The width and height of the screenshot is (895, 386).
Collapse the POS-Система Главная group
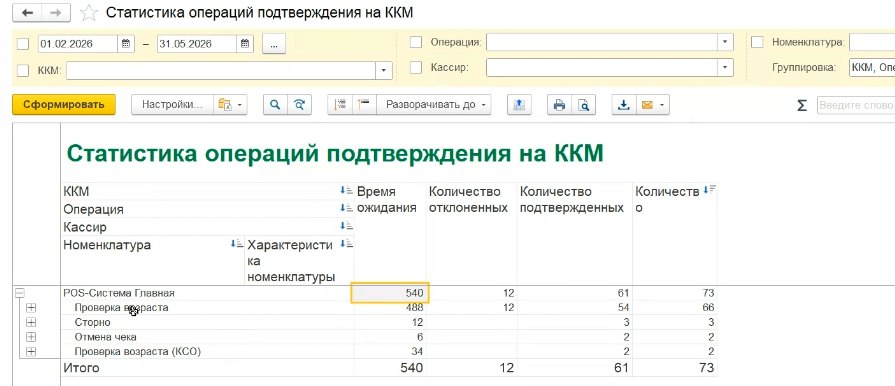point(20,293)
